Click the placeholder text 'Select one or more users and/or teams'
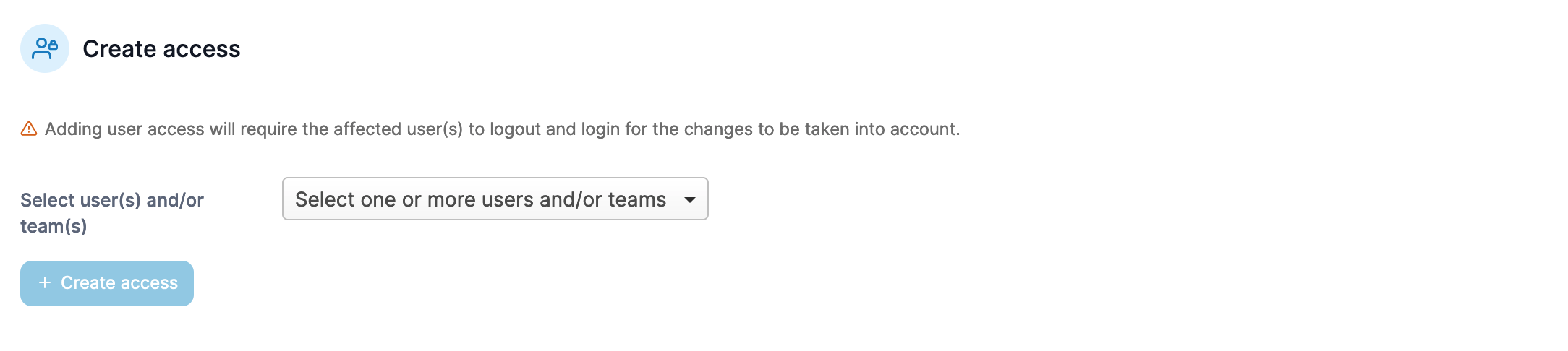 coord(480,199)
